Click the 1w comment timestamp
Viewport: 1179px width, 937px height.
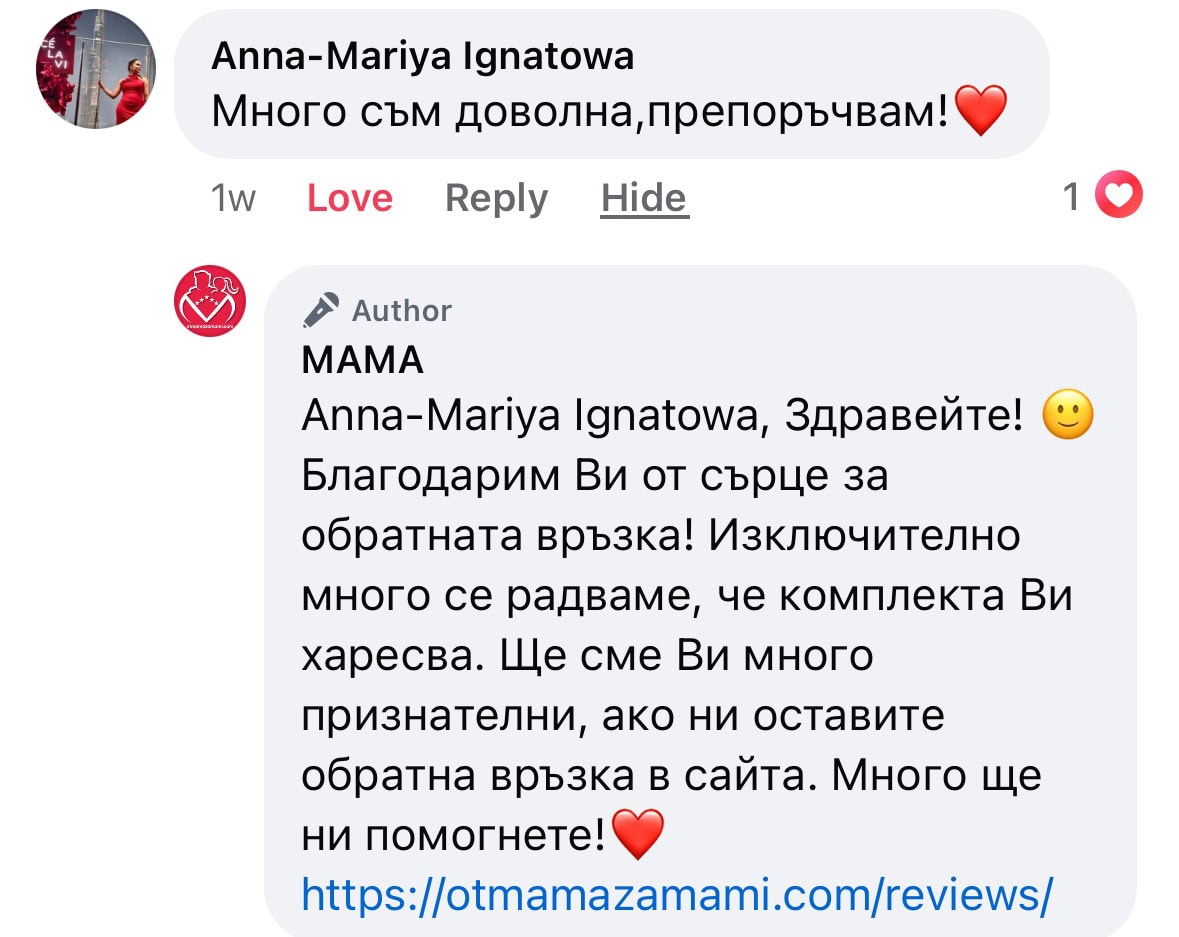[234, 198]
